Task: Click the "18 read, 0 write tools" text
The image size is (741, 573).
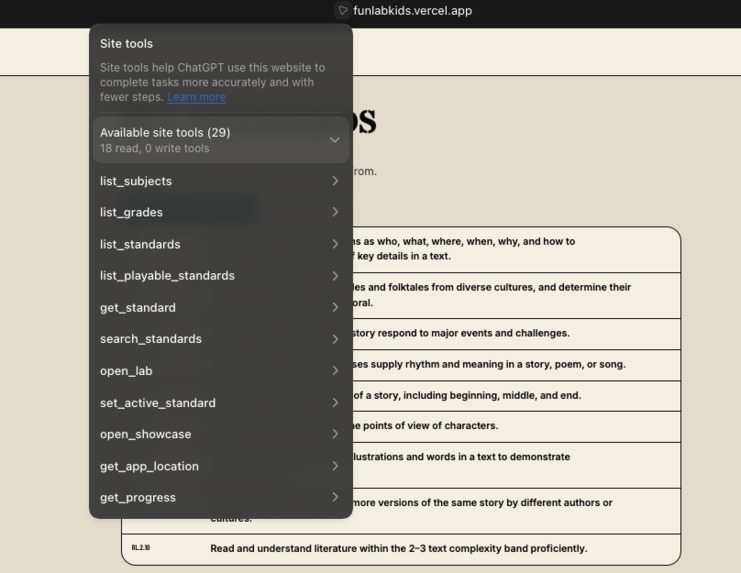Action: pos(155,148)
